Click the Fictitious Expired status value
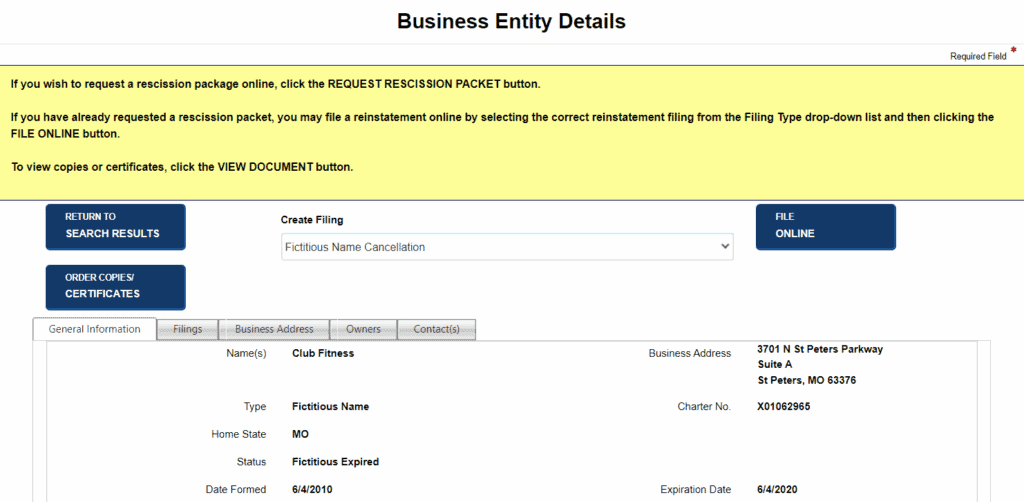 tap(335, 462)
